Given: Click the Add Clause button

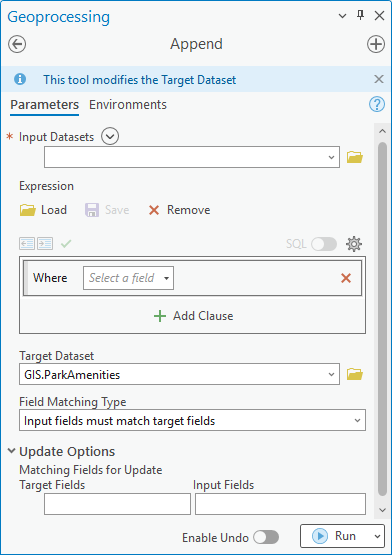Looking at the screenshot, I should coord(194,316).
